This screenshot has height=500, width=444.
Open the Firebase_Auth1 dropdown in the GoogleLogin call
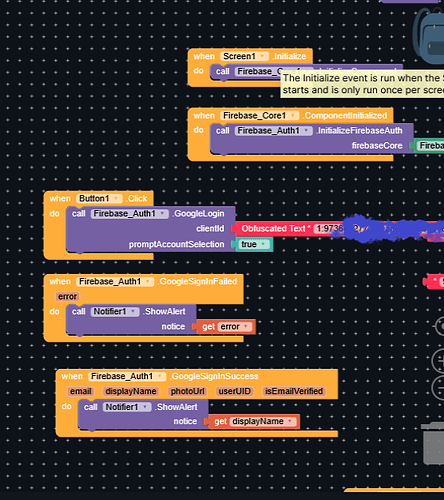[163, 214]
